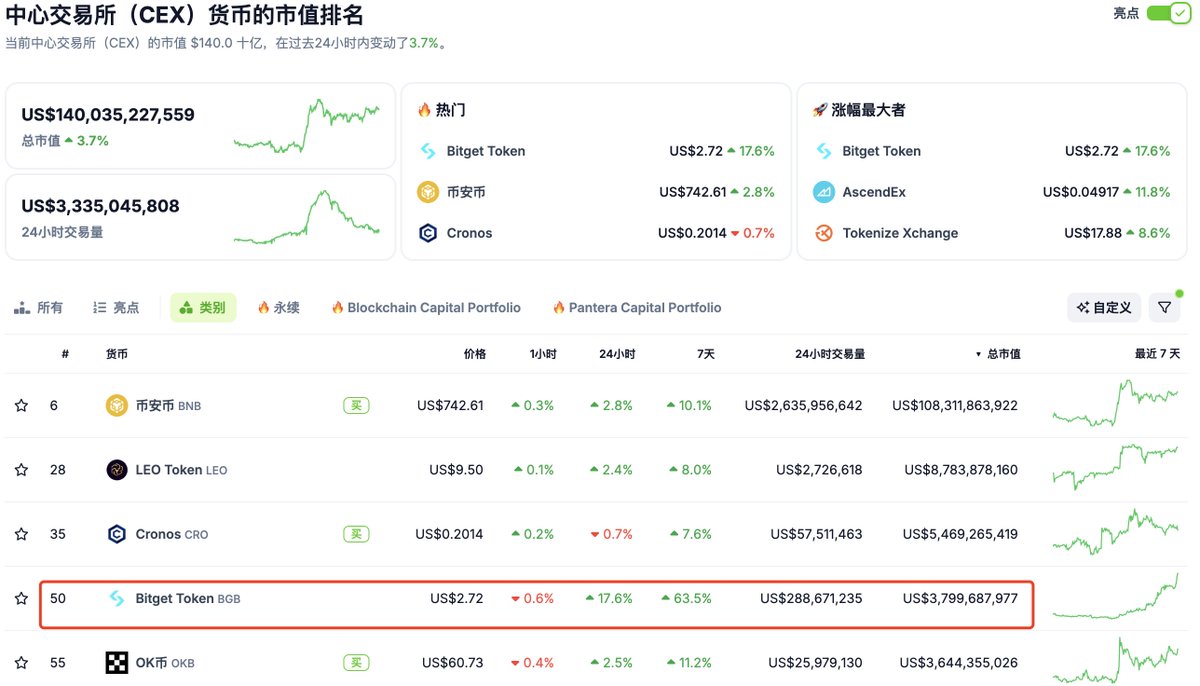Click the OKB coin logo
This screenshot has width=1200, height=686.
pyautogui.click(x=118, y=662)
